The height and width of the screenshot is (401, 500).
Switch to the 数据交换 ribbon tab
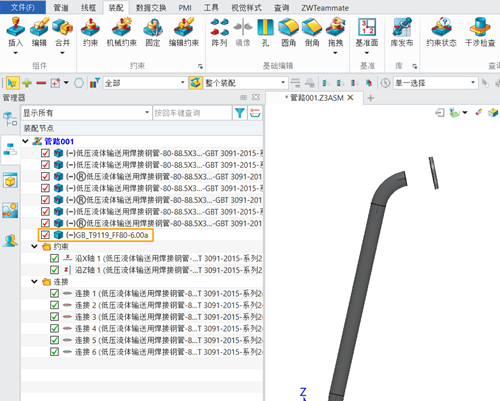click(x=151, y=8)
